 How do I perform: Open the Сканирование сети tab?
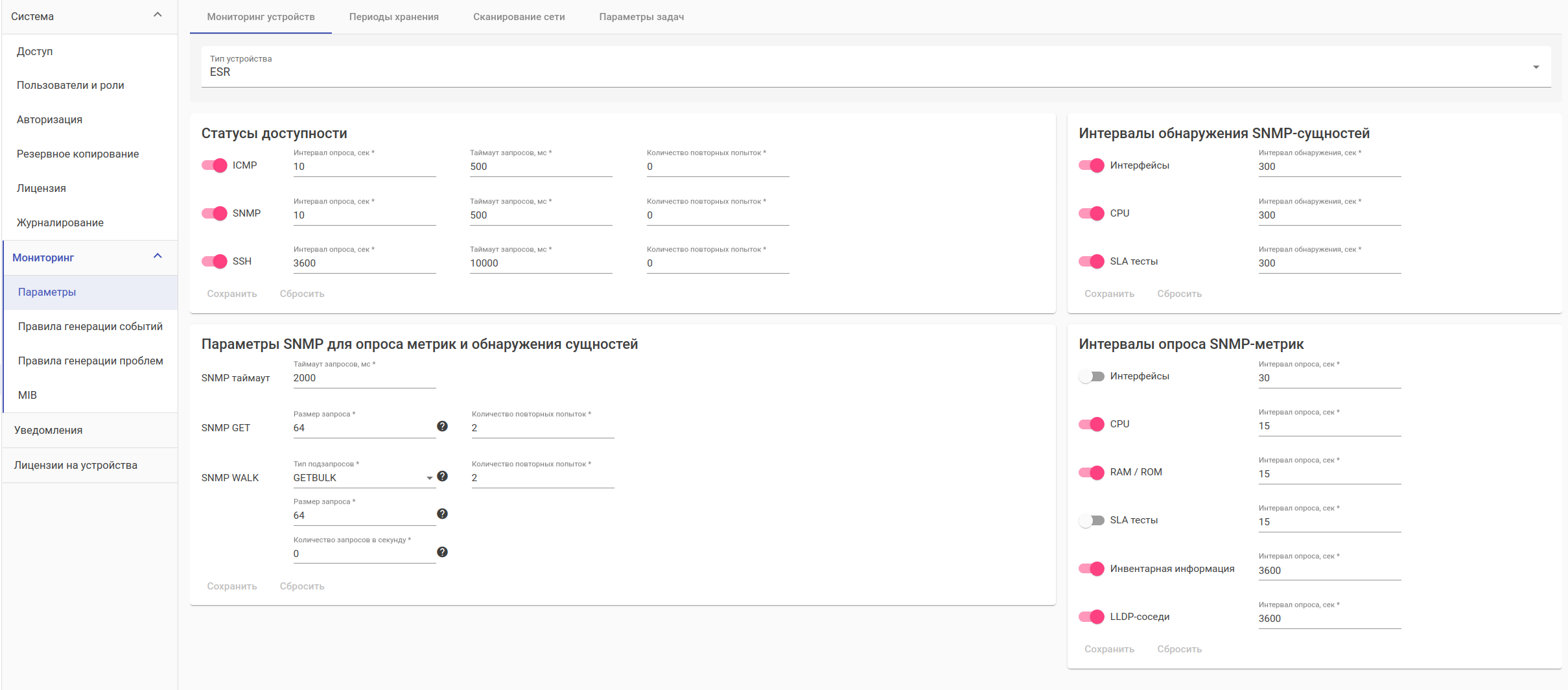pos(519,17)
